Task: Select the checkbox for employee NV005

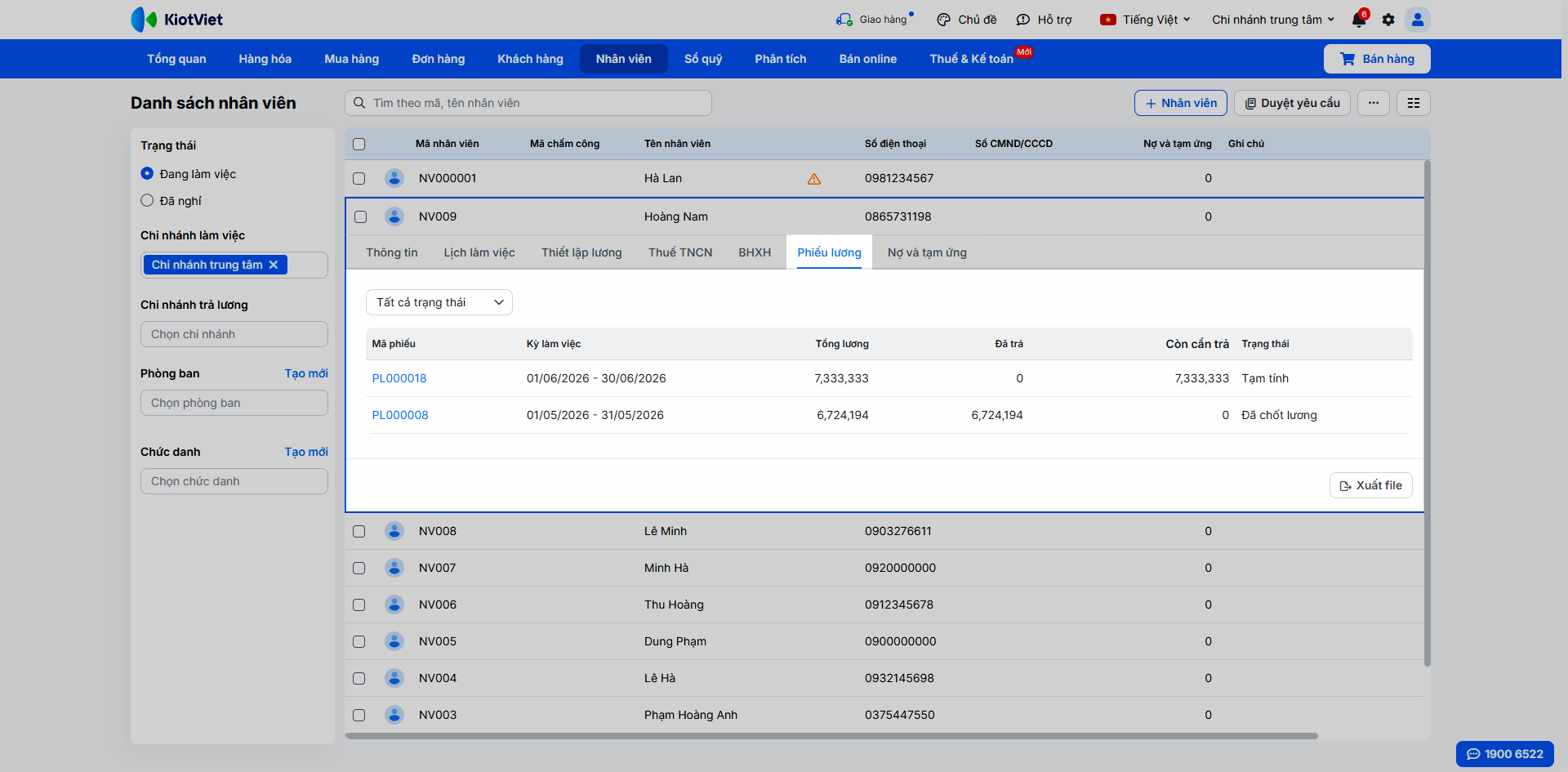Action: tap(359, 641)
